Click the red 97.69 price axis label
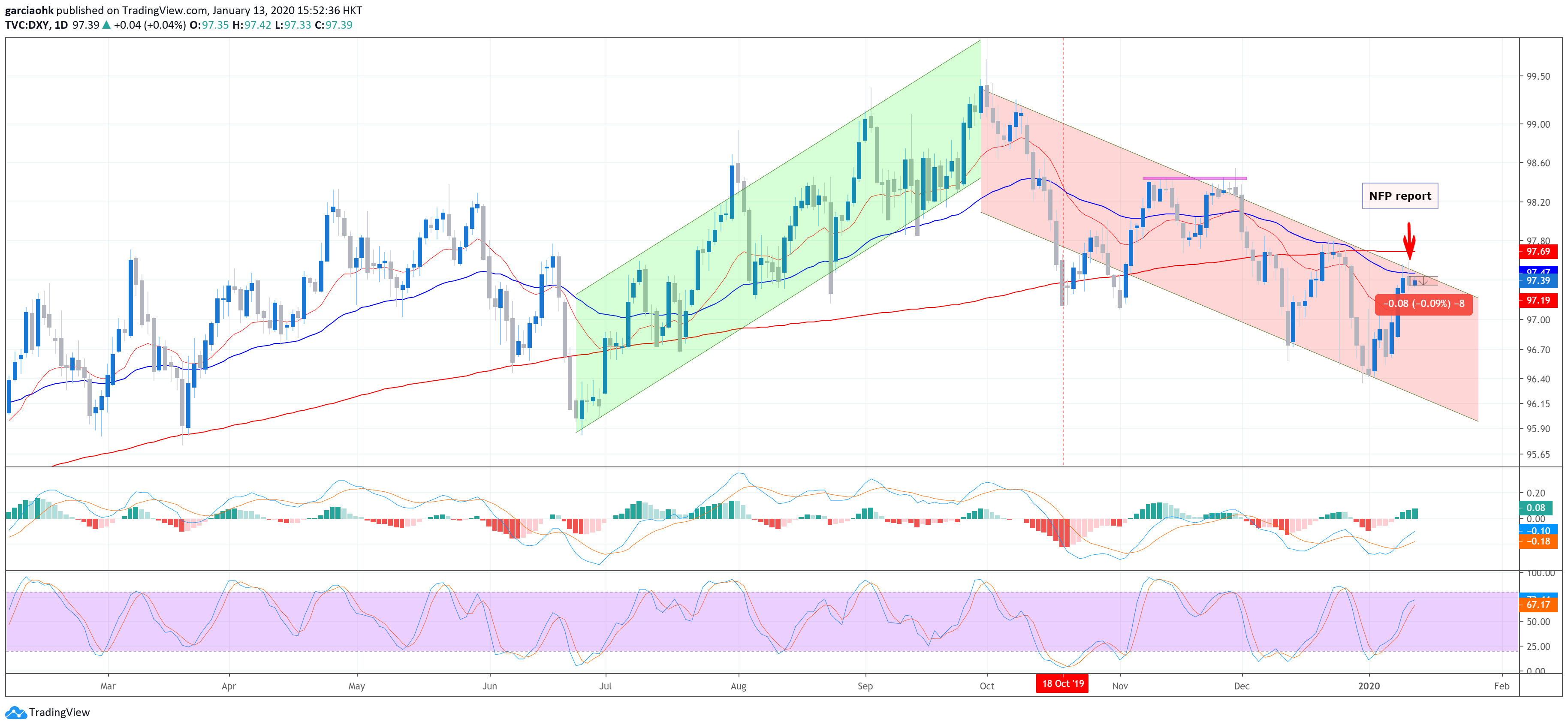 pos(1538,251)
